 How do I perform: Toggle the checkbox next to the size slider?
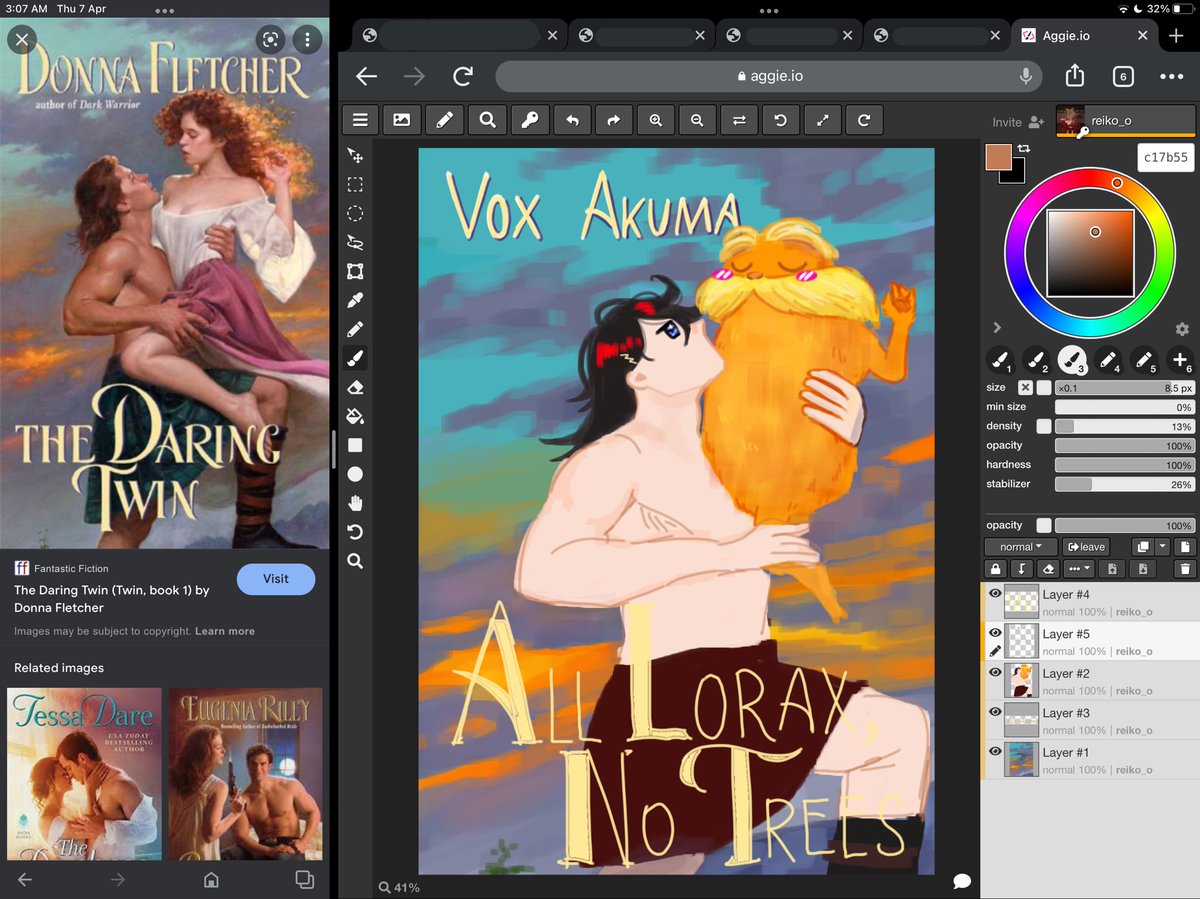click(x=1044, y=388)
